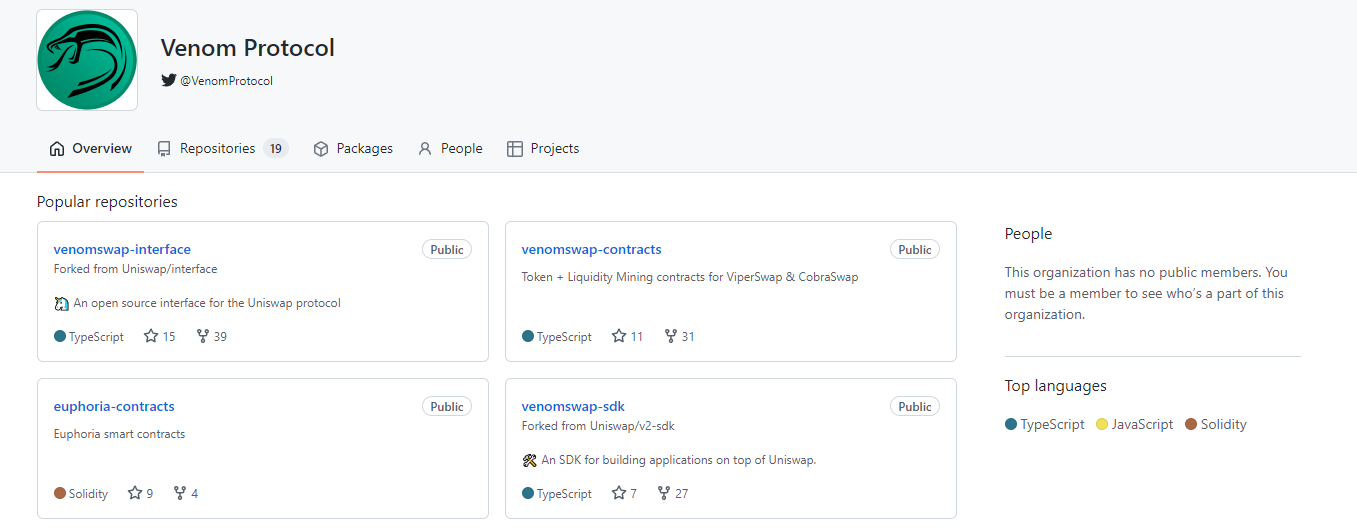
Task: Click the Twitter bird icon
Action: pos(169,80)
